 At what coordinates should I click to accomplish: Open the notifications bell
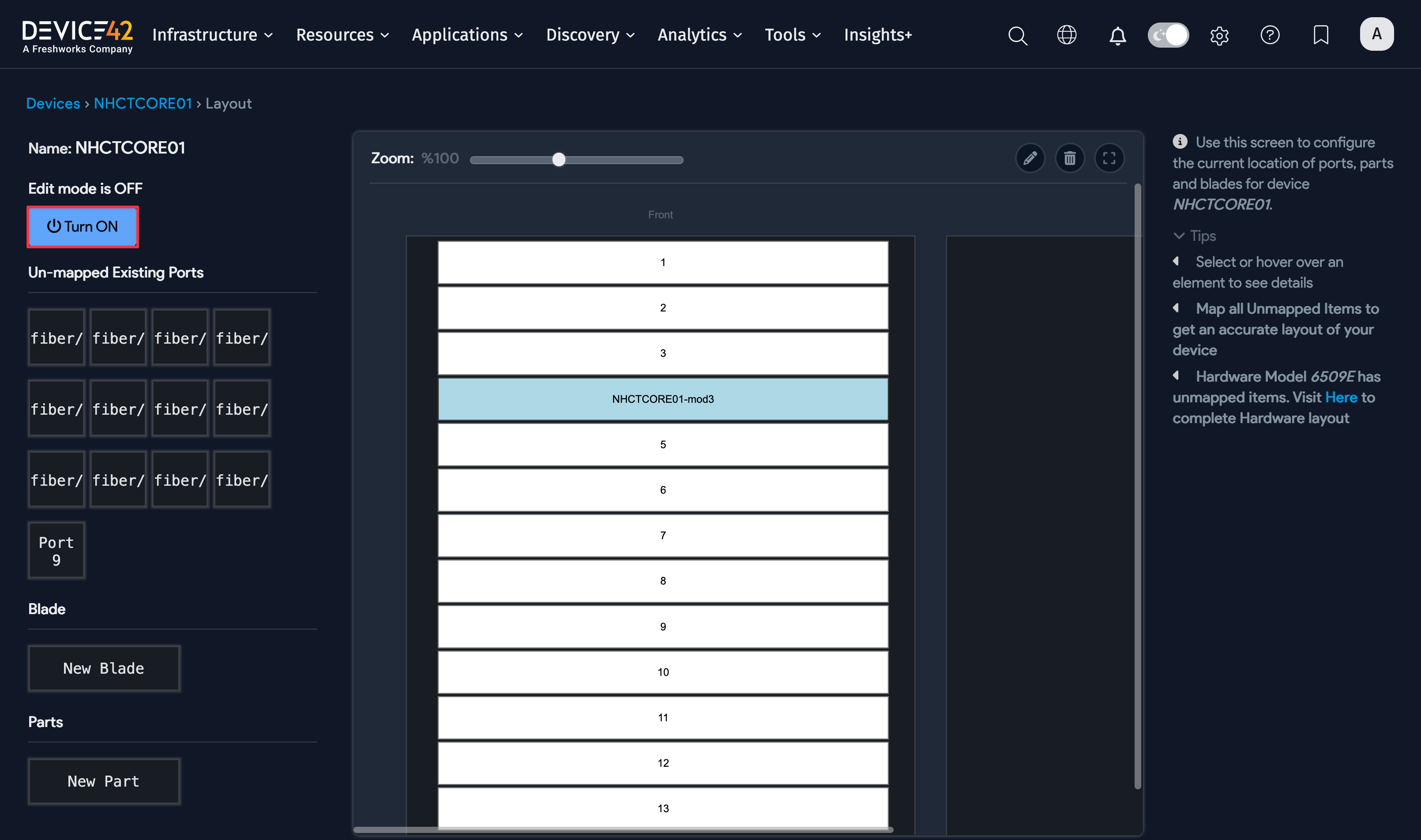point(1117,35)
